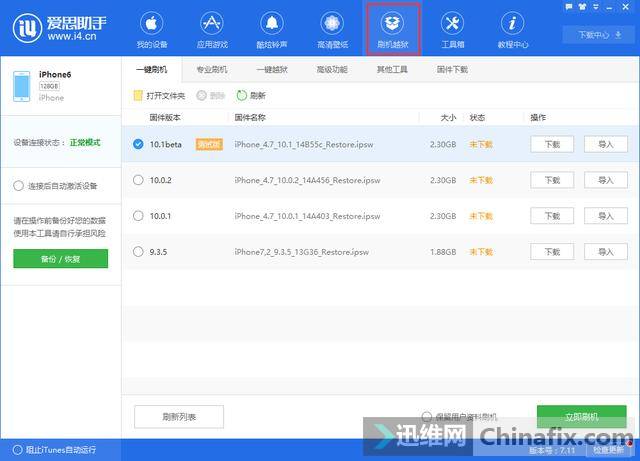Viewport: 640px width, 461px height.
Task: Click the green 备份 / 恢复 button
Action: (x=60, y=258)
